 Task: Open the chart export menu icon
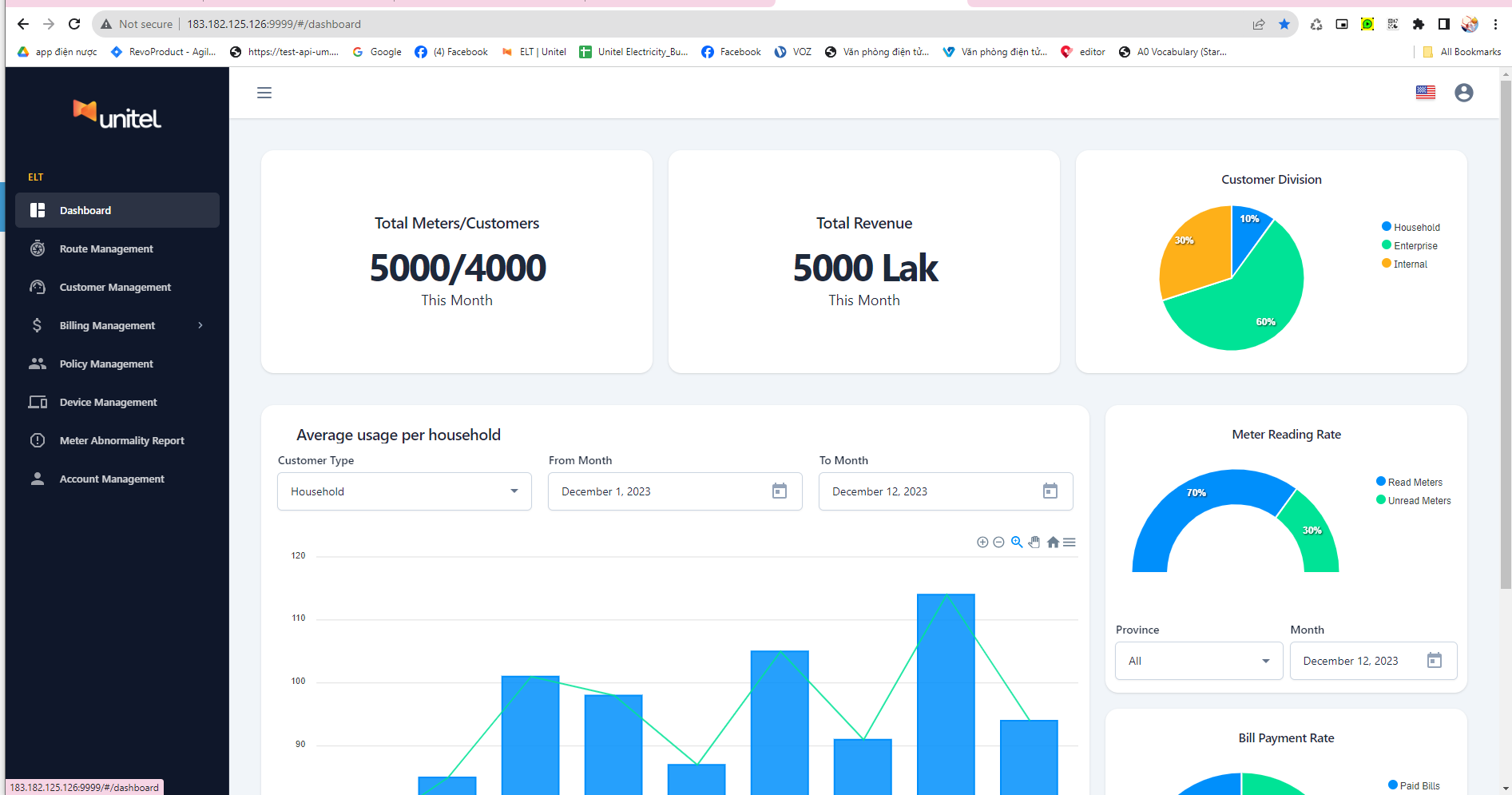click(1070, 543)
